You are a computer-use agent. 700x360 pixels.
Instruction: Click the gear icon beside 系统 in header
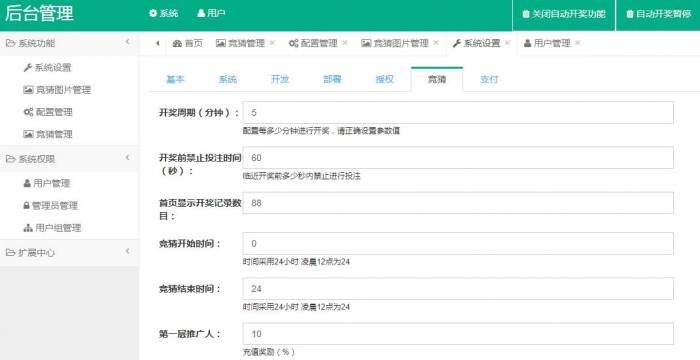pyautogui.click(x=153, y=13)
